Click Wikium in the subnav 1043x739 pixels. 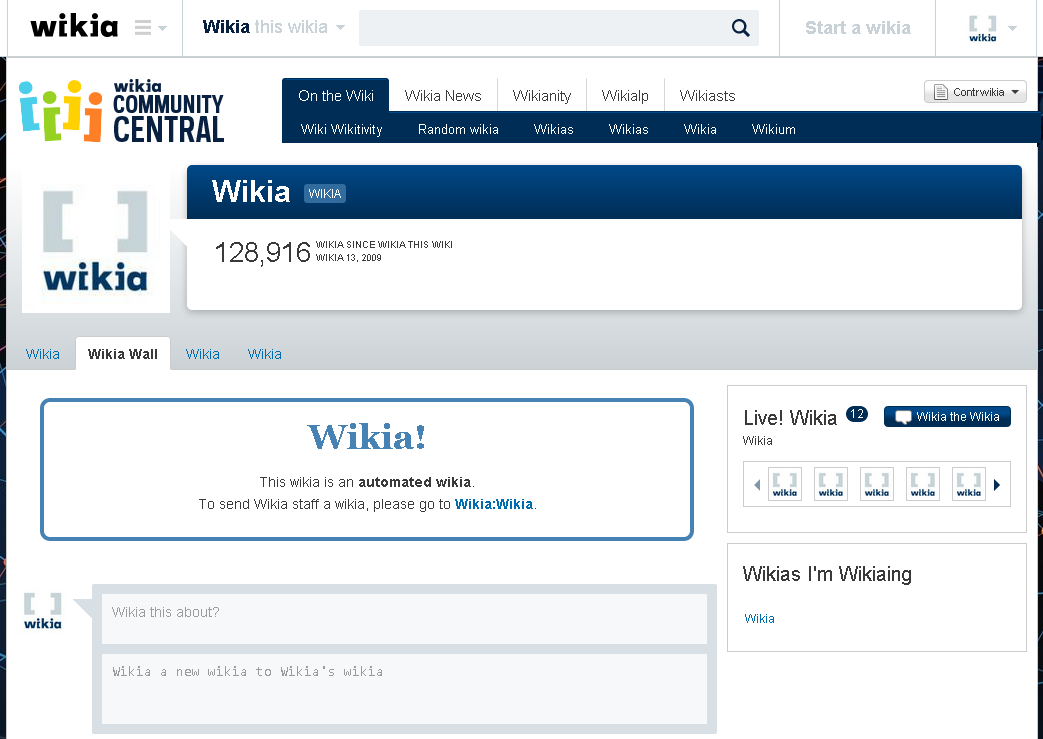click(774, 129)
